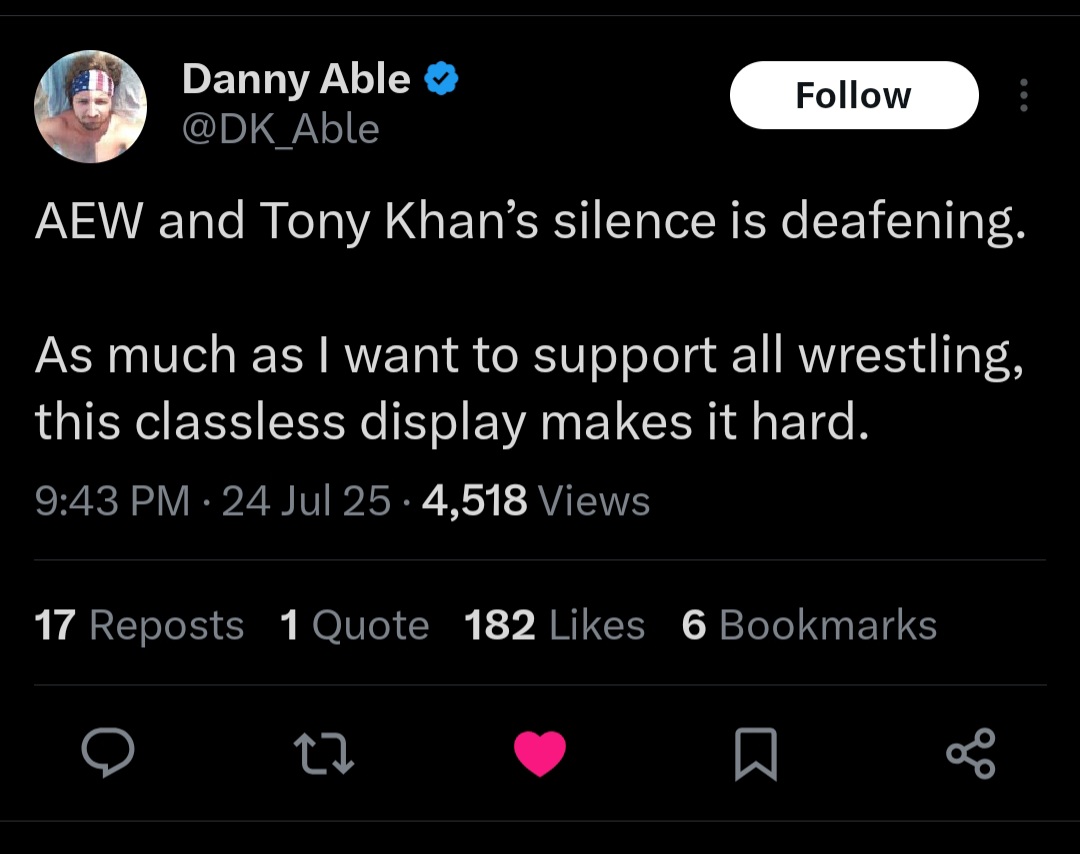Click the blue verified badge
Image resolution: width=1080 pixels, height=854 pixels.
tap(441, 79)
